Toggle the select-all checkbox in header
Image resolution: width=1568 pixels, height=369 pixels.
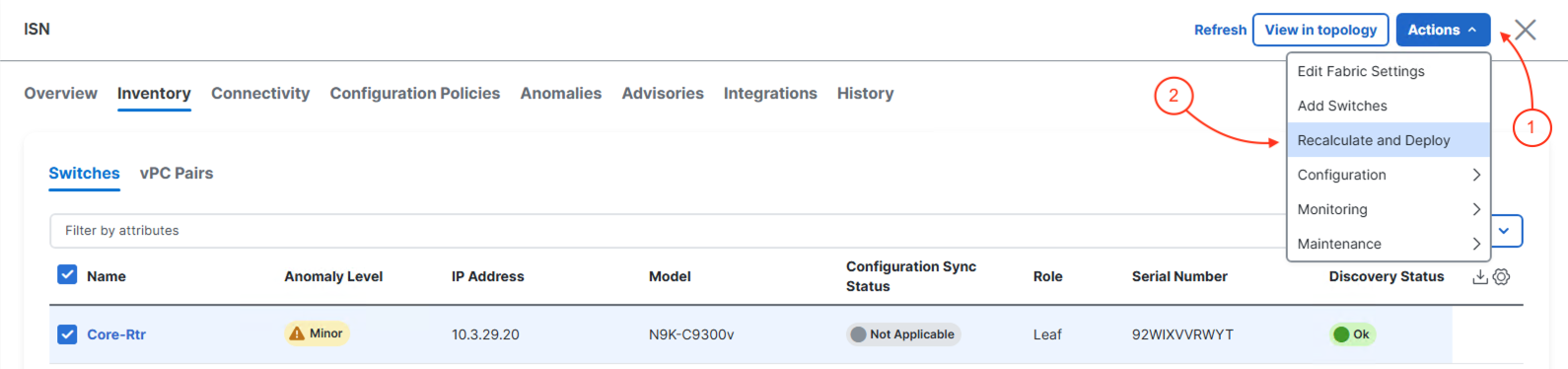pos(67,274)
